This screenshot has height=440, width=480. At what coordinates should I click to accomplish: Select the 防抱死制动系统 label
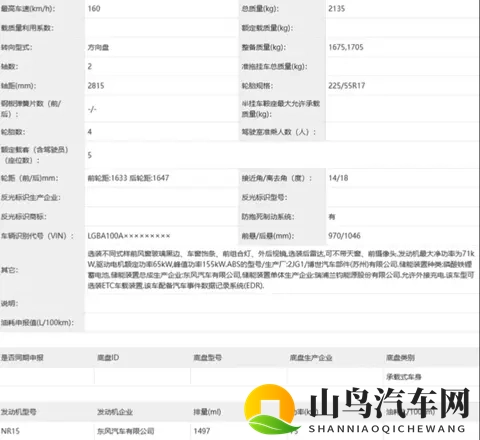point(268,217)
